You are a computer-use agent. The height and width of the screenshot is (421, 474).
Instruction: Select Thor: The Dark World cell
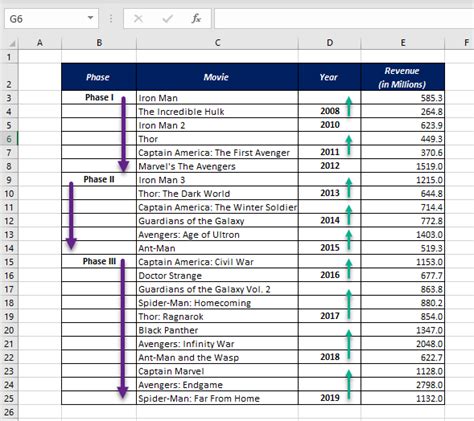[x=217, y=193]
